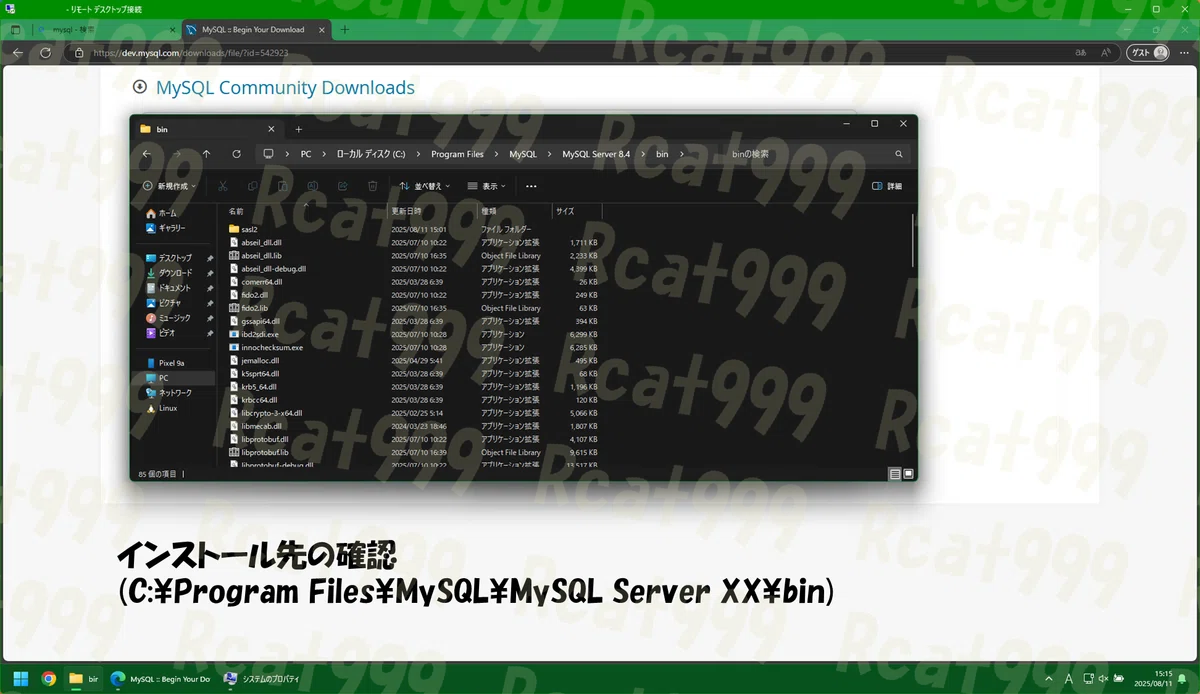Expand chevron after MySQL Server 8.4 breadcrumb
Screen dimensions: 1200x694
click(642, 154)
